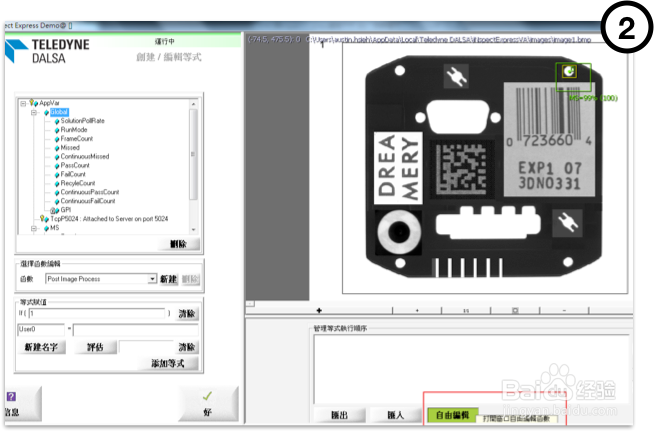Click the TcpP5024 connection bulb icon
Image resolution: width=654 pixels, height=434 pixels.
click(44, 218)
